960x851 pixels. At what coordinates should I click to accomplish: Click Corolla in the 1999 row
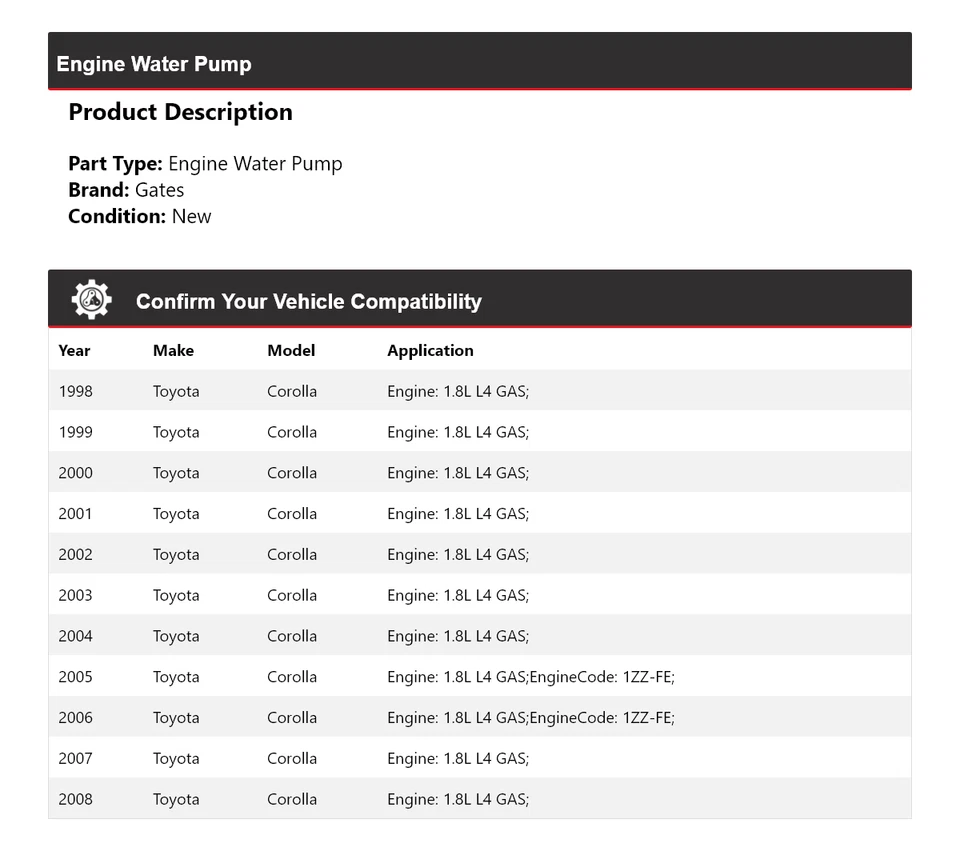tap(292, 432)
